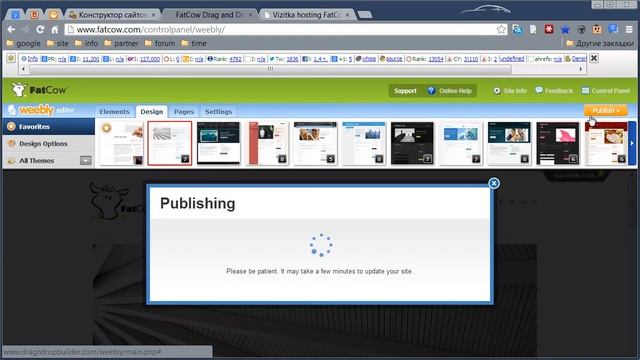Image resolution: width=640 pixels, height=360 pixels.
Task: Click the Weebly editor logo
Action: (x=41, y=110)
